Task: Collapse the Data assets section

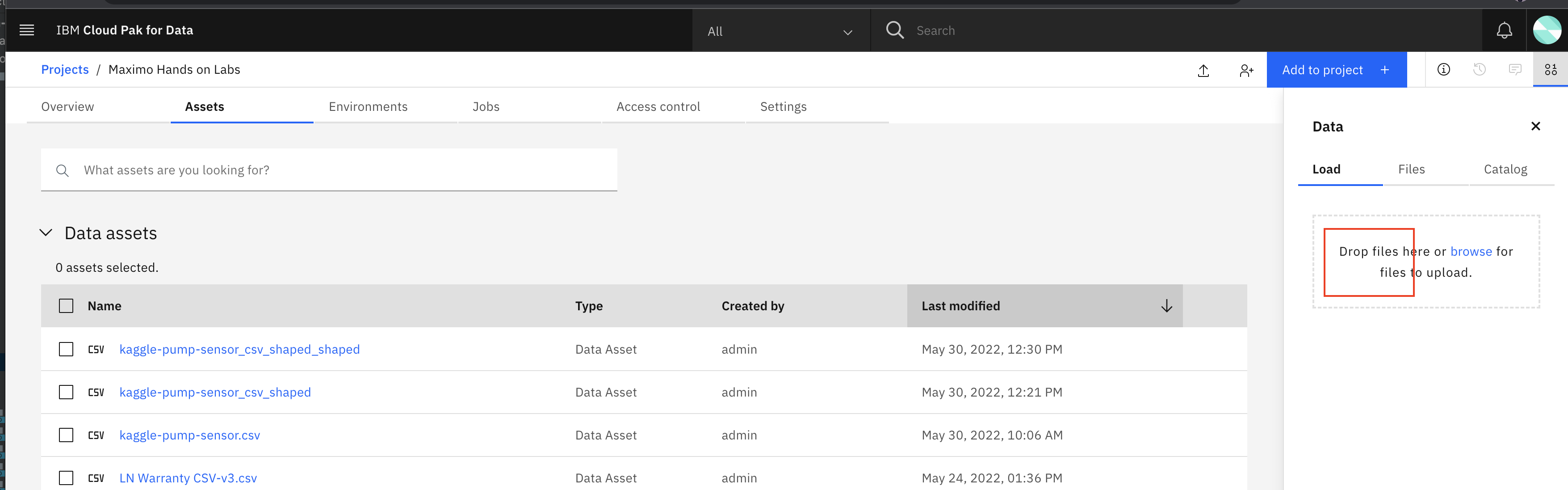Action: tap(46, 233)
